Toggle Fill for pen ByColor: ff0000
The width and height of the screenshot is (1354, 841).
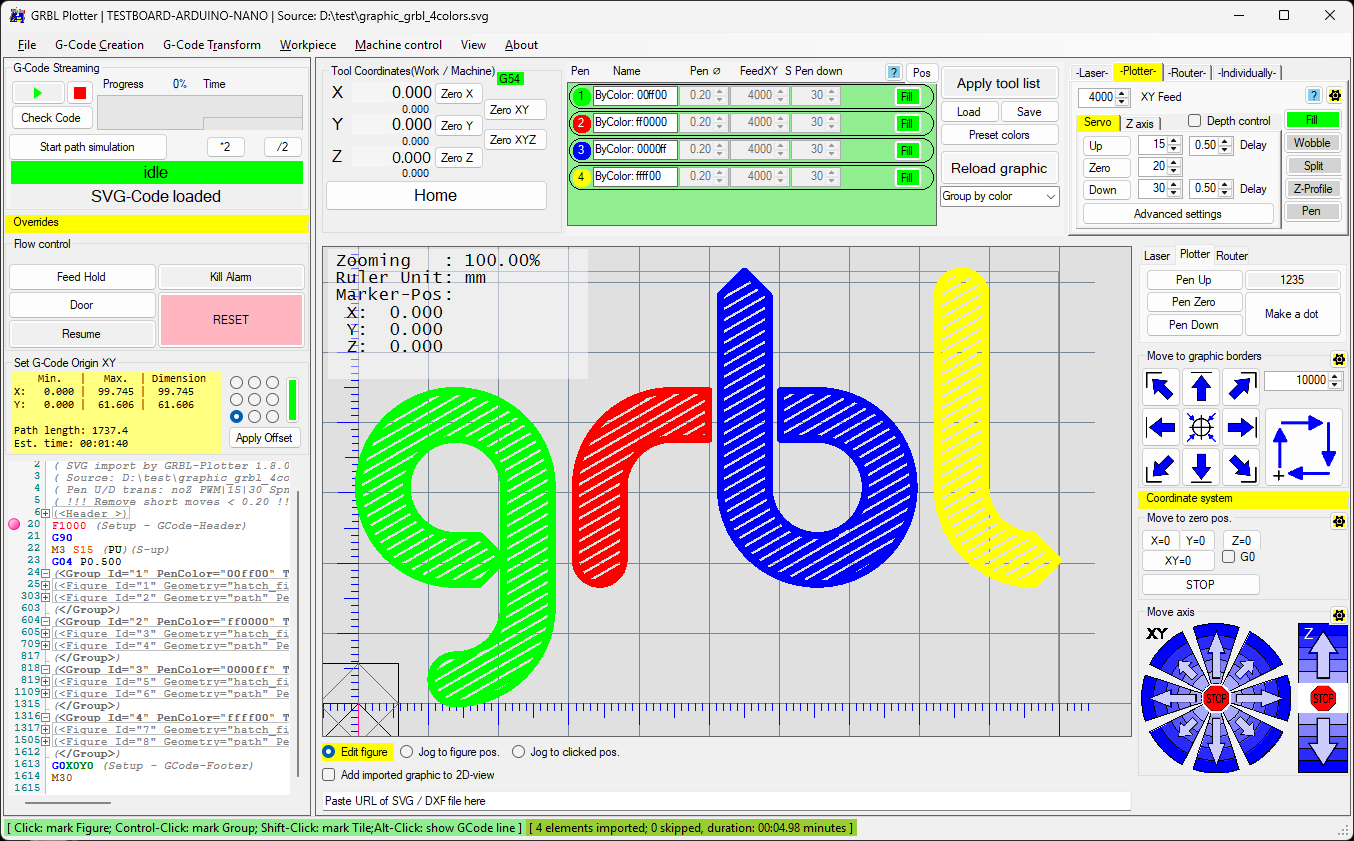pyautogui.click(x=907, y=123)
